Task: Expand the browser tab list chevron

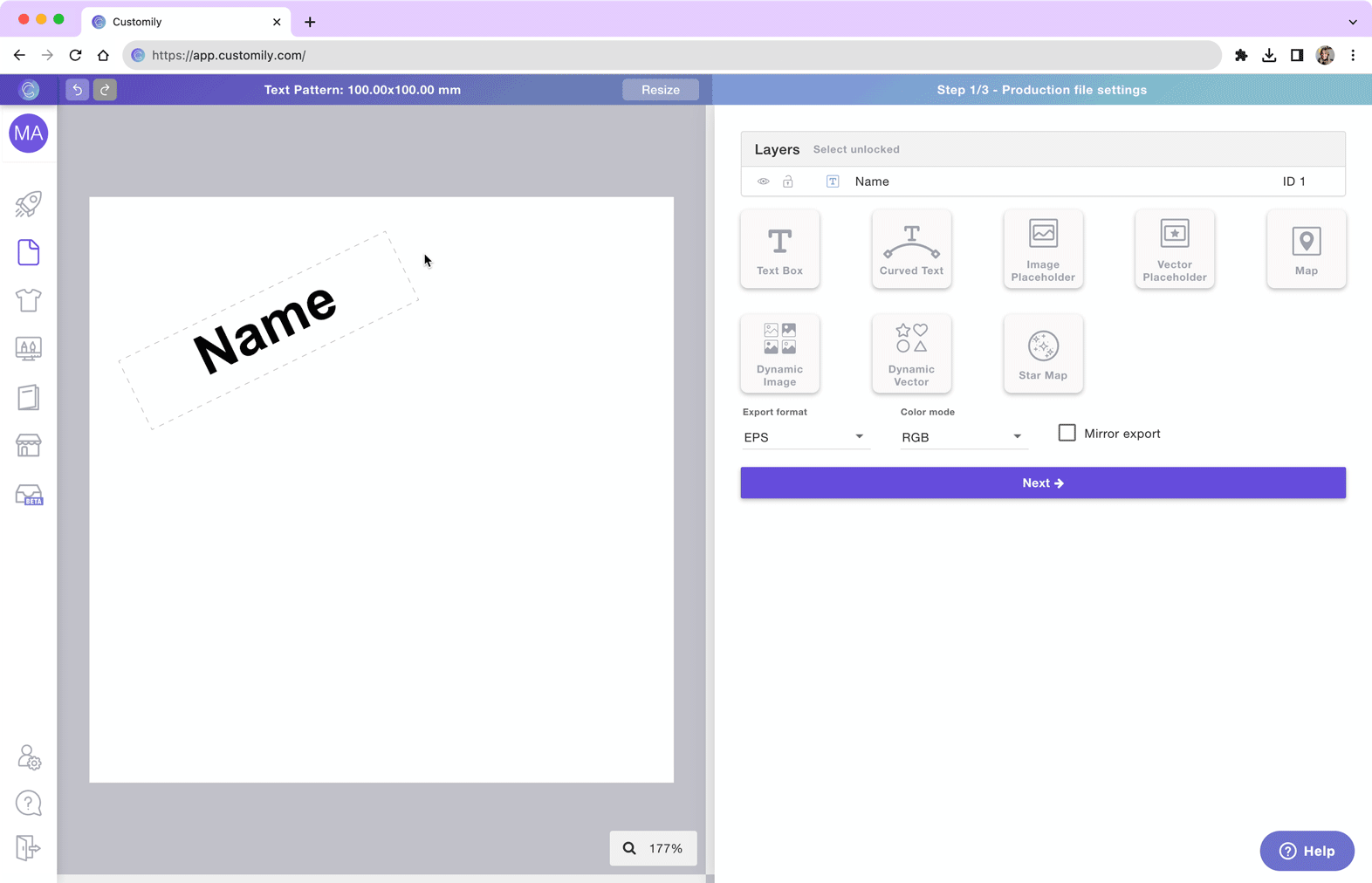Action: (x=1352, y=22)
